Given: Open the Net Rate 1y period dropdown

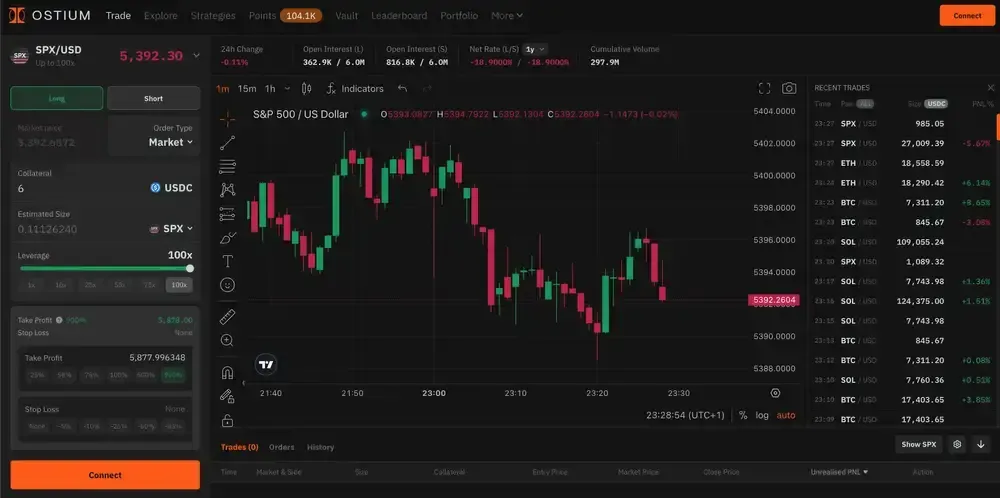Looking at the screenshot, I should [x=535, y=49].
